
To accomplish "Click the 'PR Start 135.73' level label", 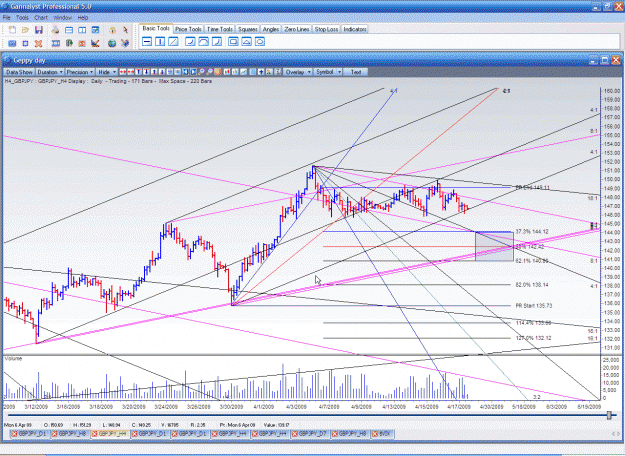I will pyautogui.click(x=534, y=306).
